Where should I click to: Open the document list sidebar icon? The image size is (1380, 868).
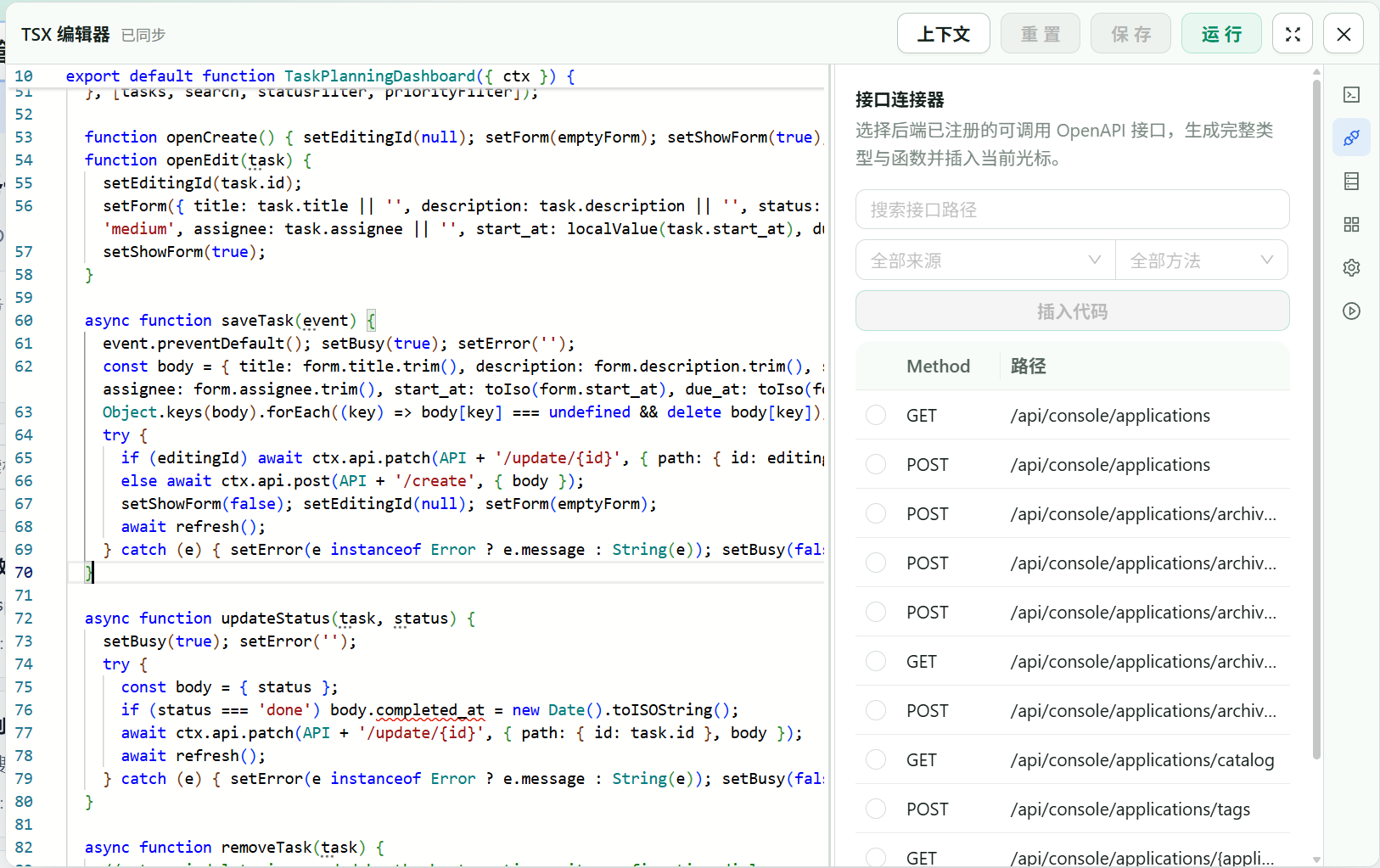(1352, 181)
